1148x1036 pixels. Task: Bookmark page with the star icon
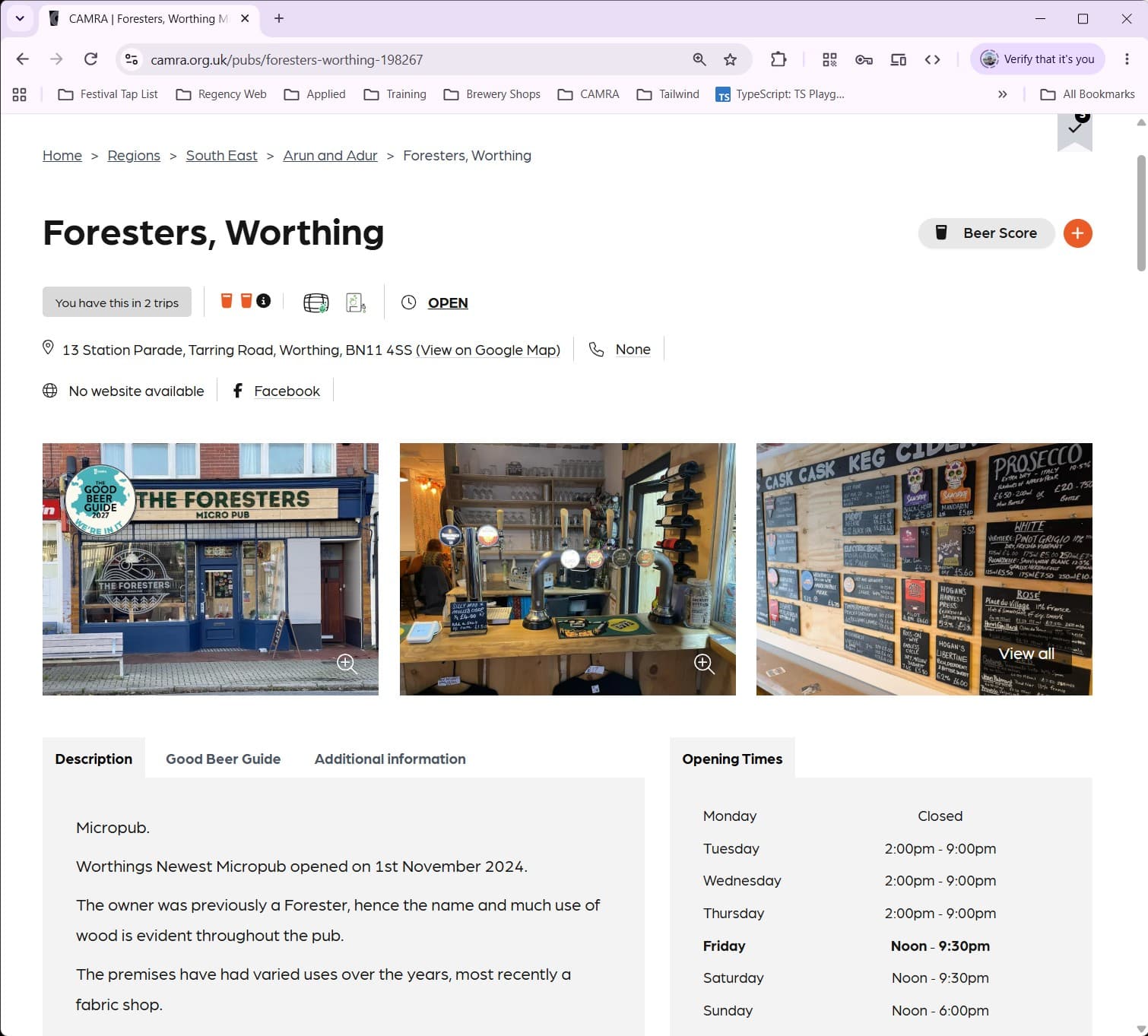730,59
